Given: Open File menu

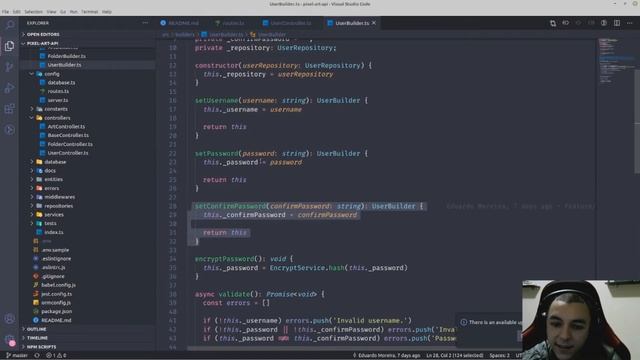Looking at the screenshot, I should [x=5, y=12].
